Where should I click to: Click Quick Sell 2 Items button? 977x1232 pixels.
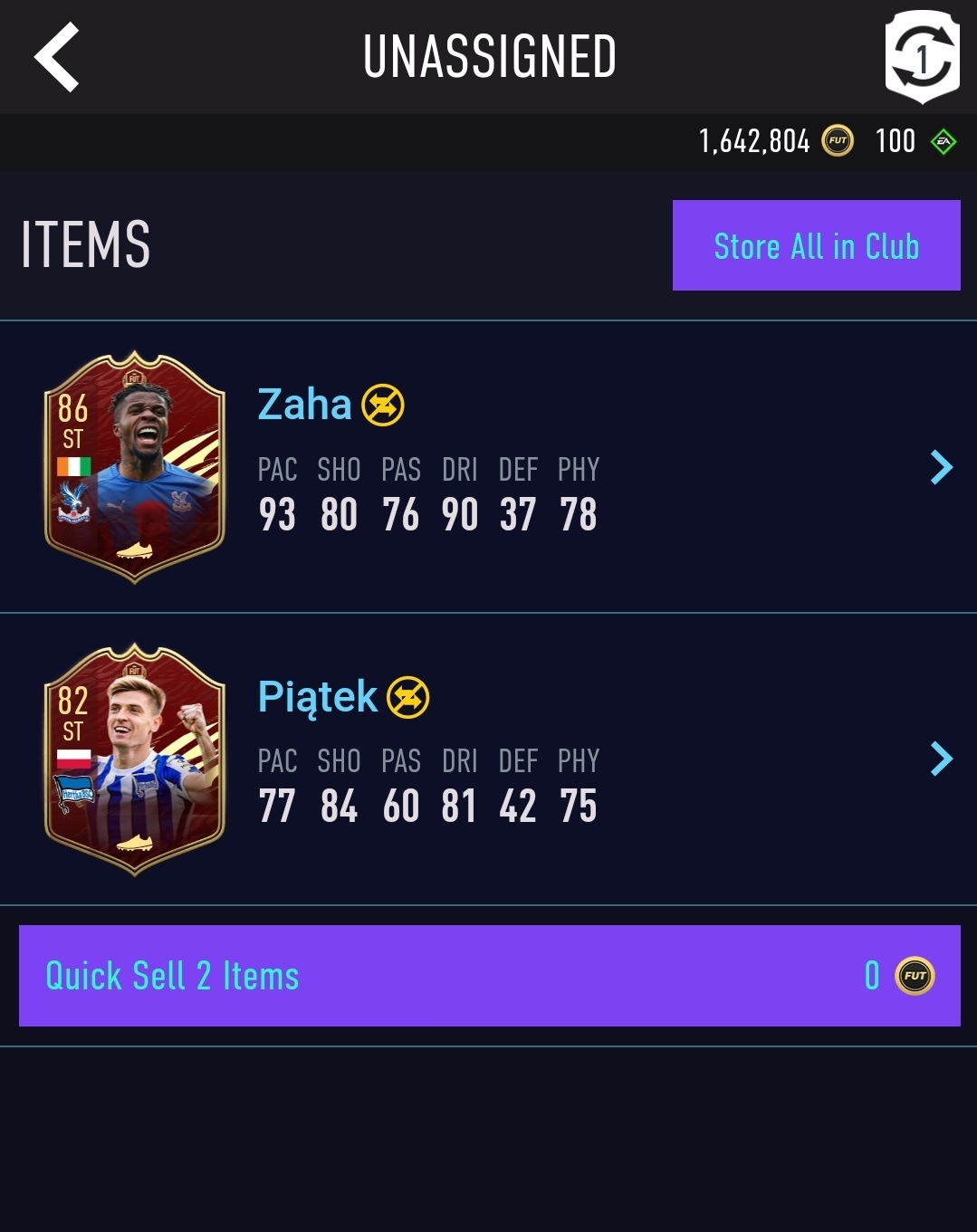(x=490, y=976)
